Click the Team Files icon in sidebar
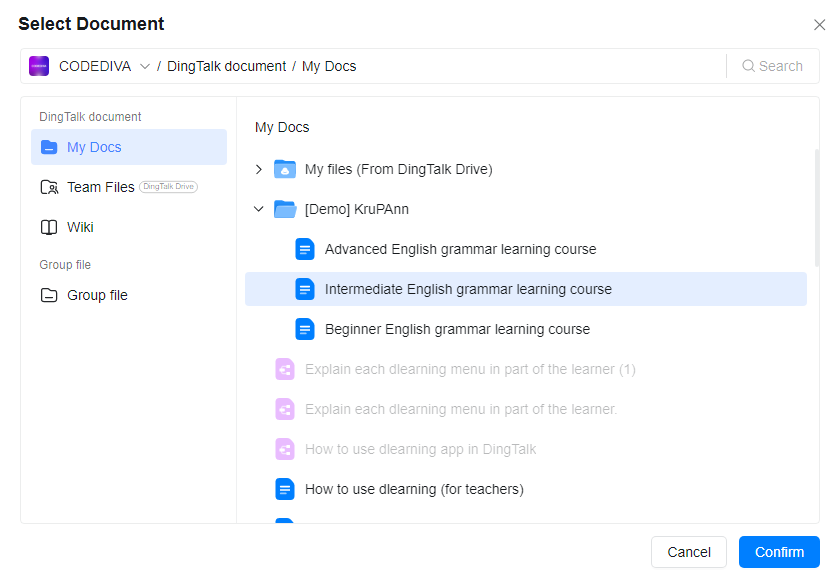 coord(49,187)
